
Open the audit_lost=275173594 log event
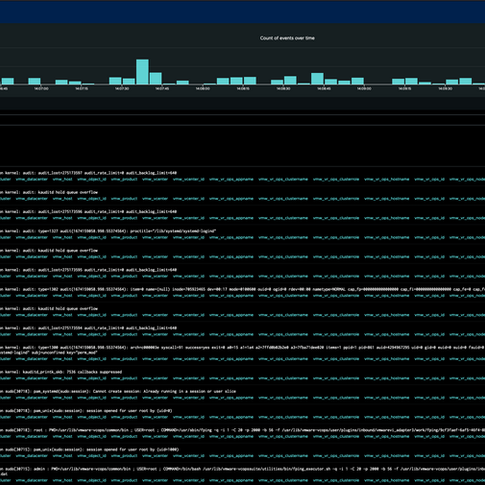pyautogui.click(x=88, y=328)
